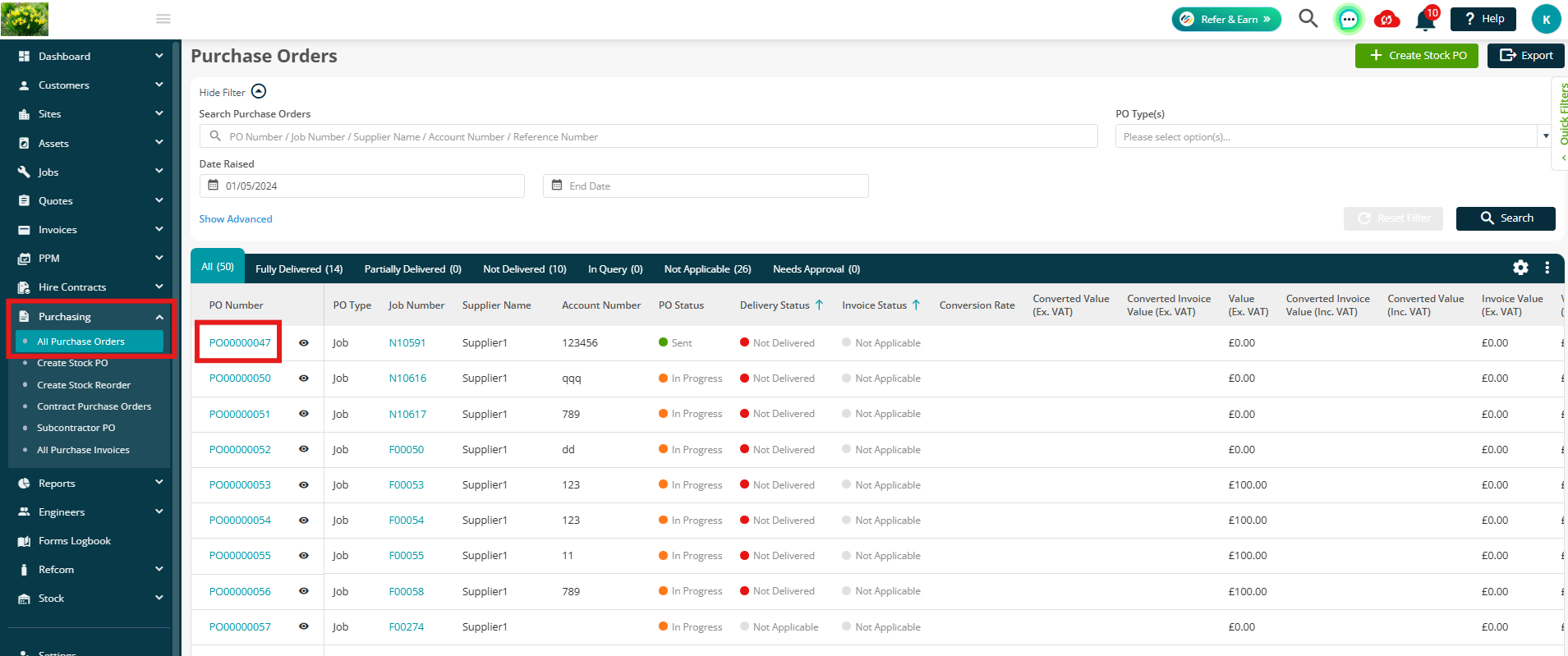Preview PO00000052 with eye icon
The height and width of the screenshot is (656, 1568).
304,449
